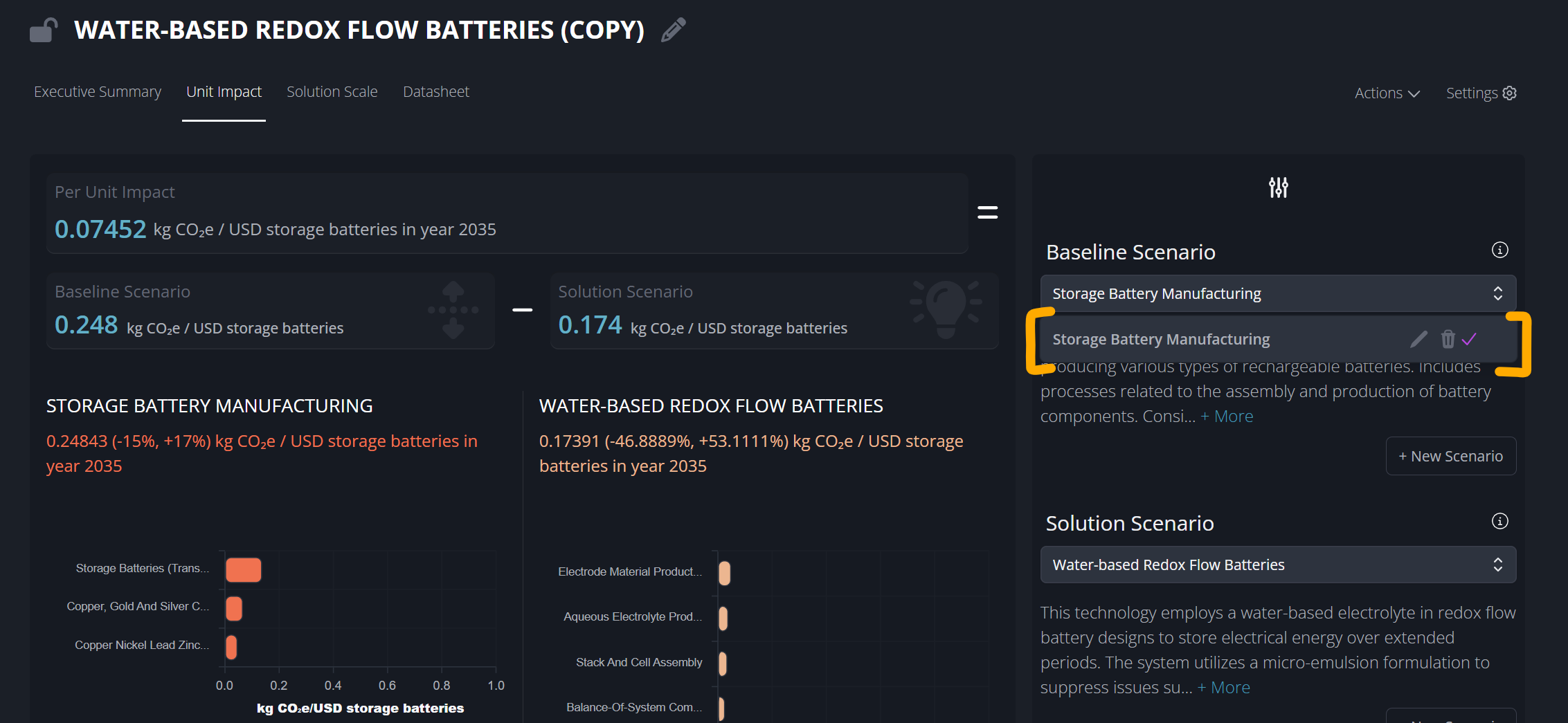Show Solution Scenario info icon
1568x723 pixels.
(1499, 521)
